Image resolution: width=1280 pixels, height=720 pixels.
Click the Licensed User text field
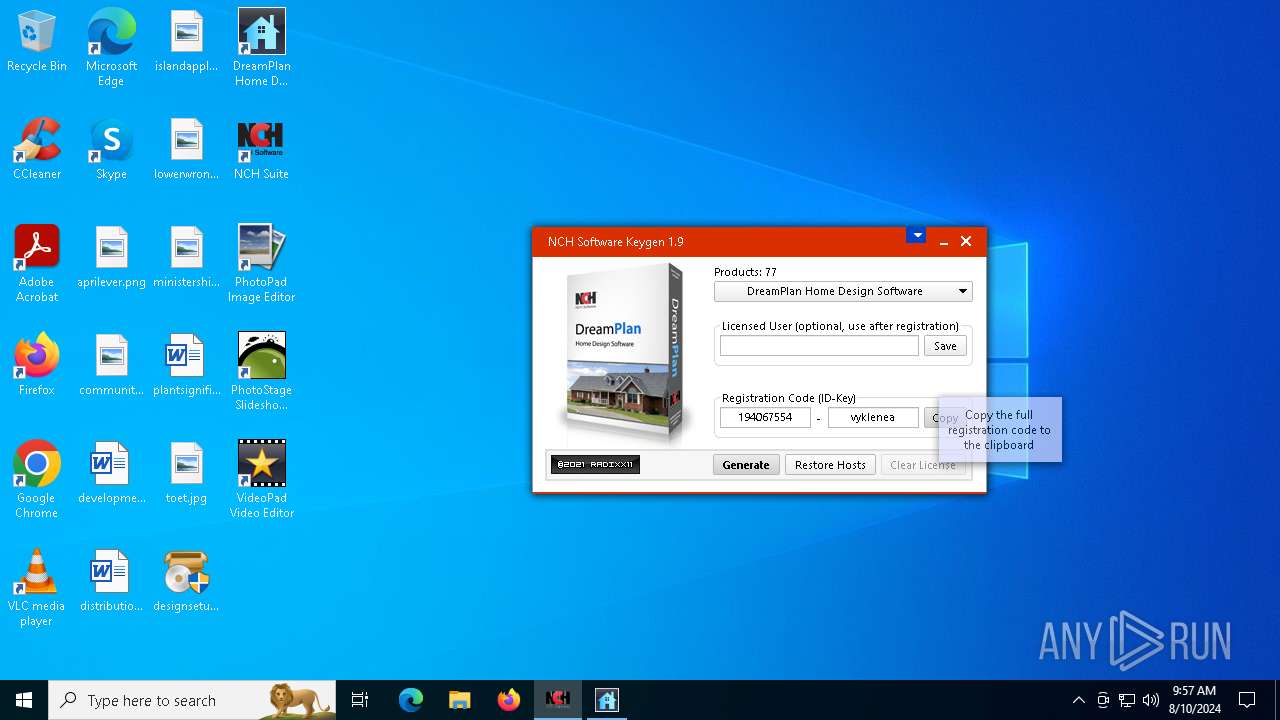click(x=819, y=346)
